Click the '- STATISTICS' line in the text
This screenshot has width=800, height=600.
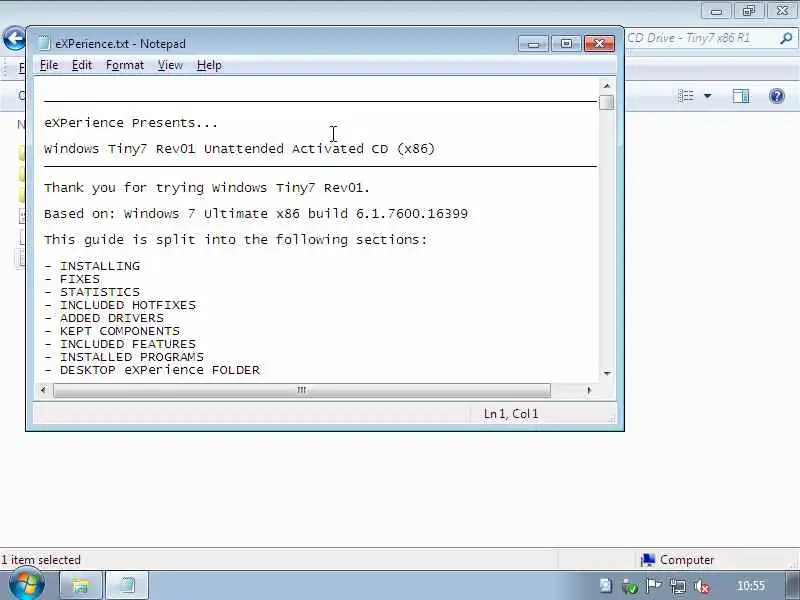click(x=92, y=292)
